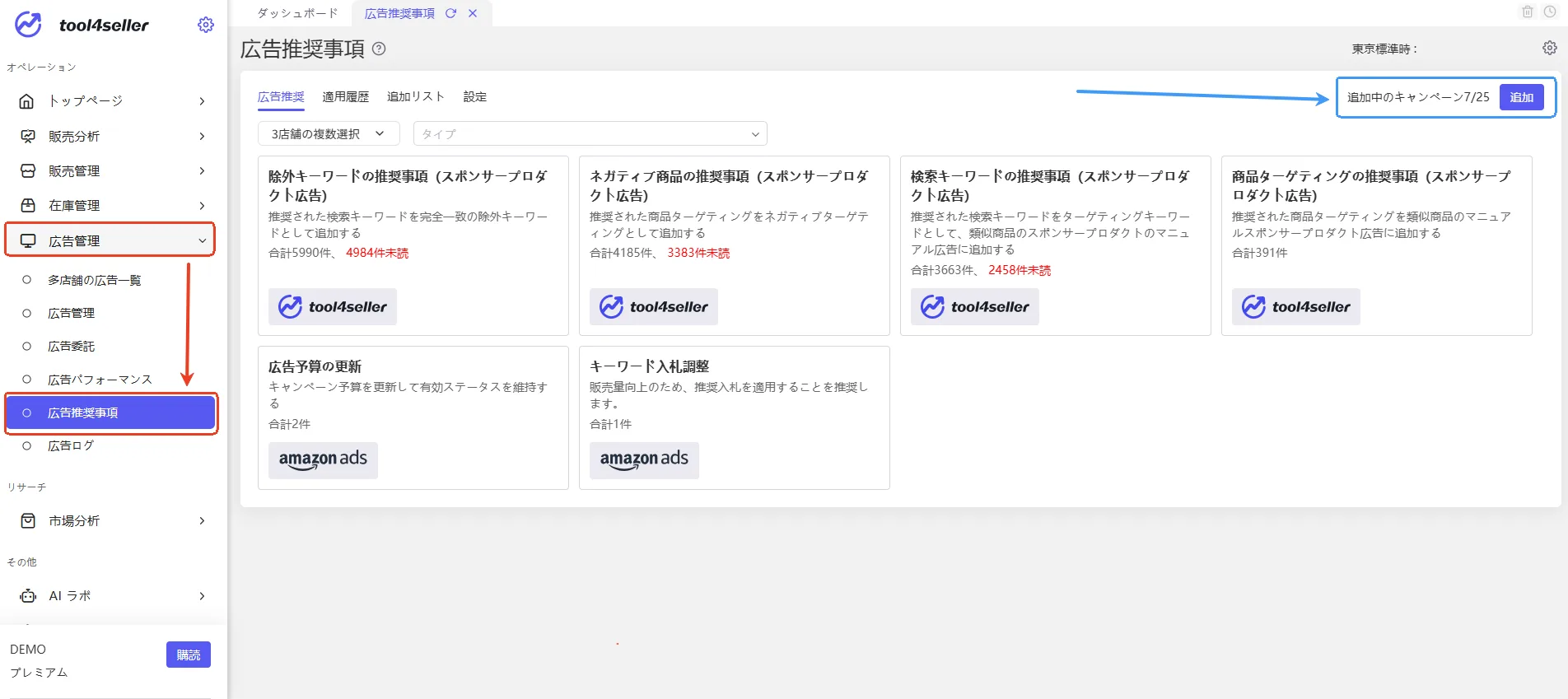Expand the 在庫管理 menu chevron
The height and width of the screenshot is (699, 1568).
click(x=202, y=205)
